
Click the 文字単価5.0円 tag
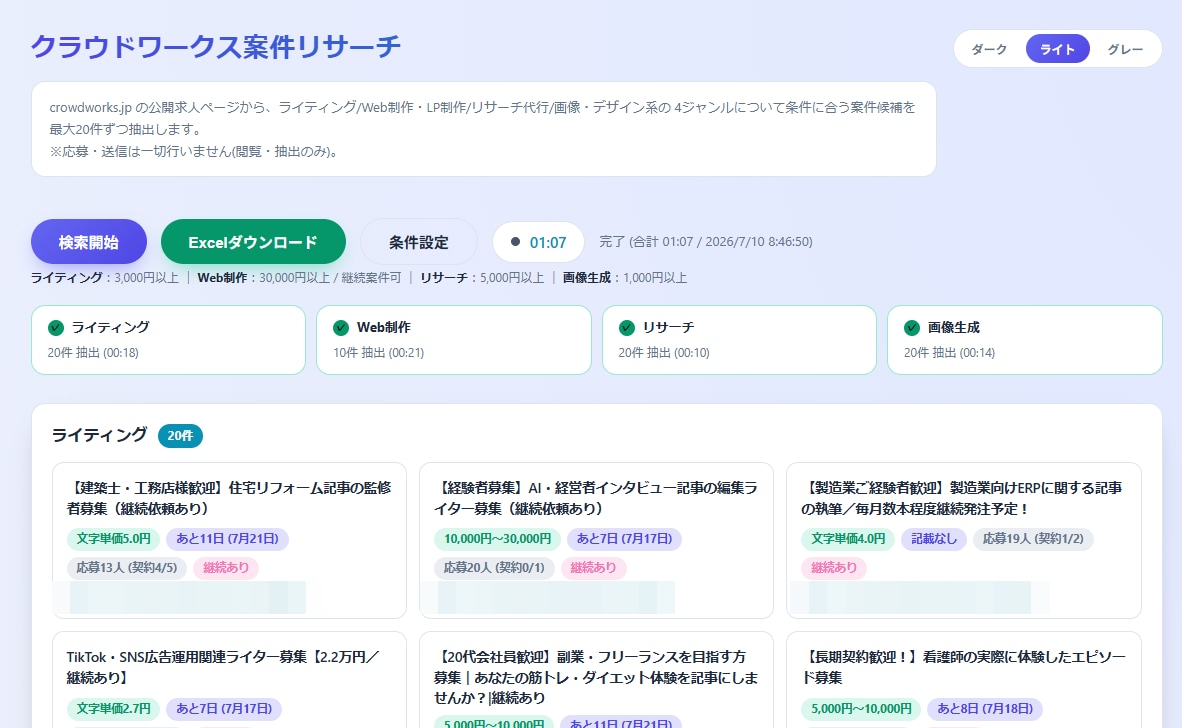(x=113, y=539)
